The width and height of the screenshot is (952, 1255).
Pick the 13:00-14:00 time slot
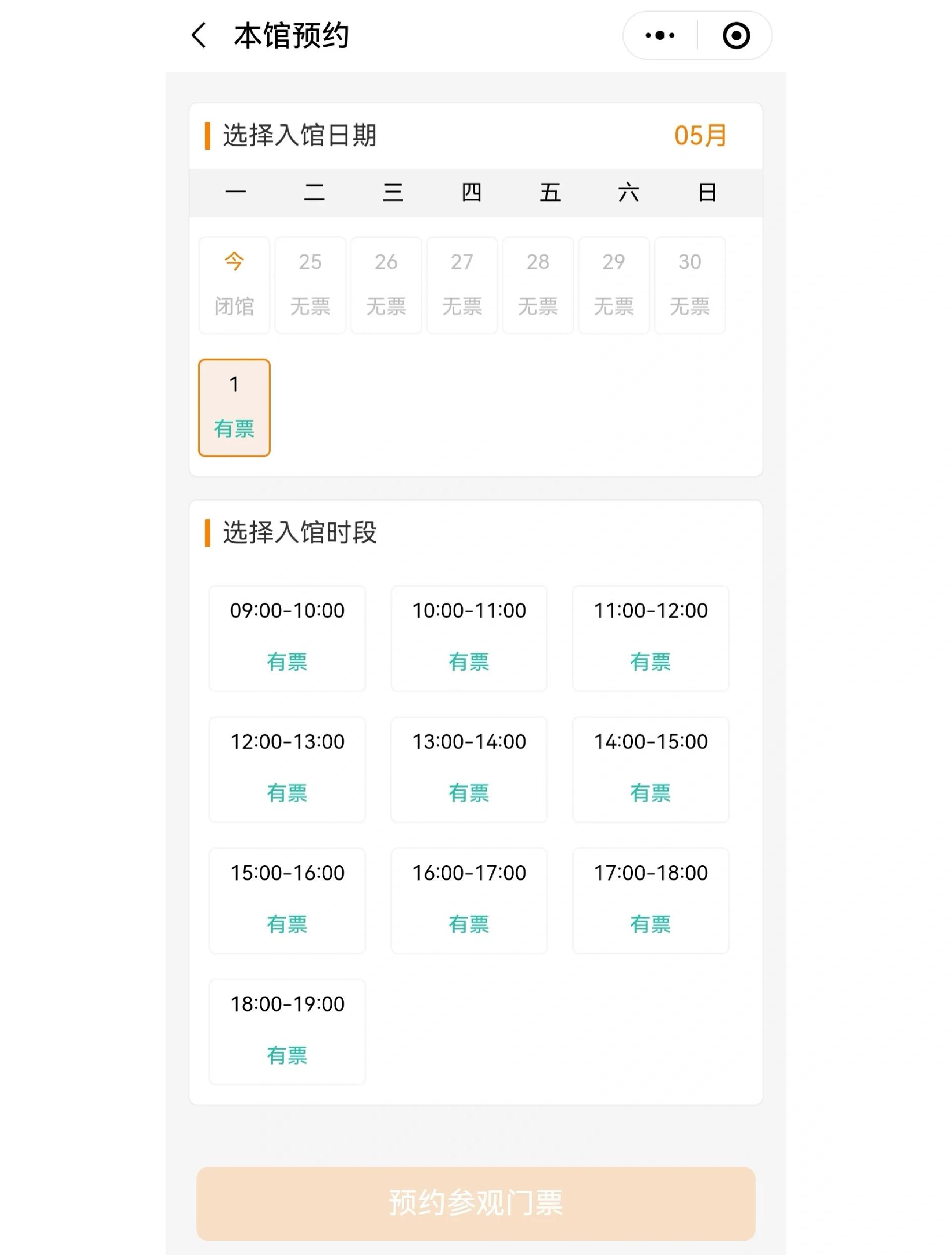pyautogui.click(x=469, y=769)
